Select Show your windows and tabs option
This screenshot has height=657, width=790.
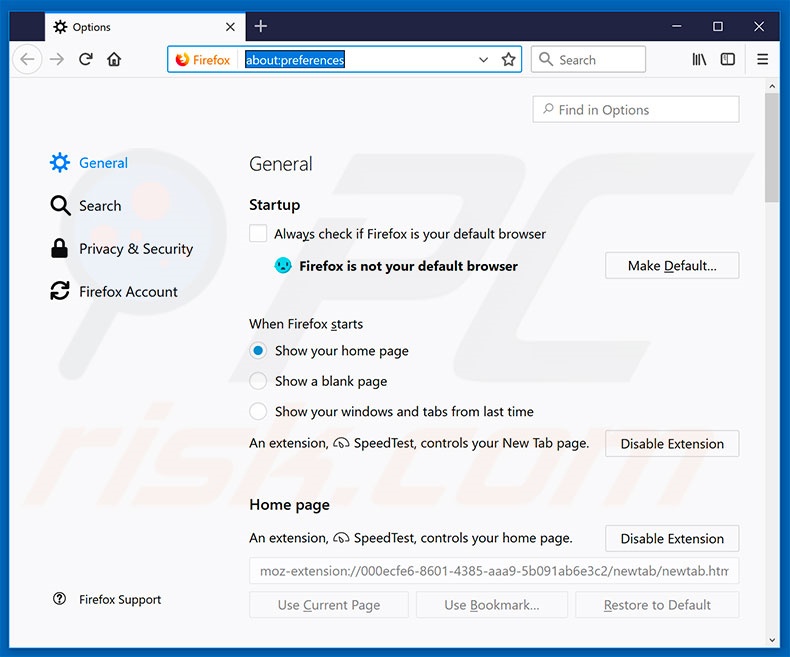(258, 411)
